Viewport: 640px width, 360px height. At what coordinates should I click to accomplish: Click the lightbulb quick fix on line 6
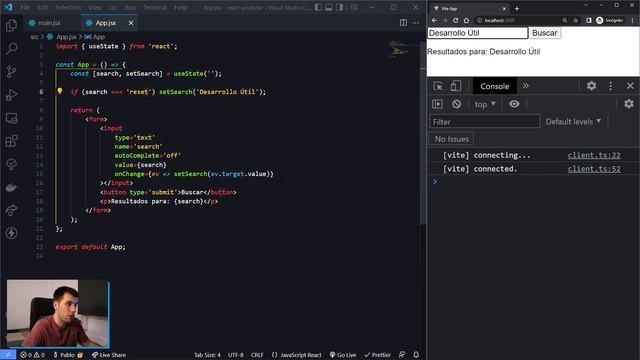point(60,91)
